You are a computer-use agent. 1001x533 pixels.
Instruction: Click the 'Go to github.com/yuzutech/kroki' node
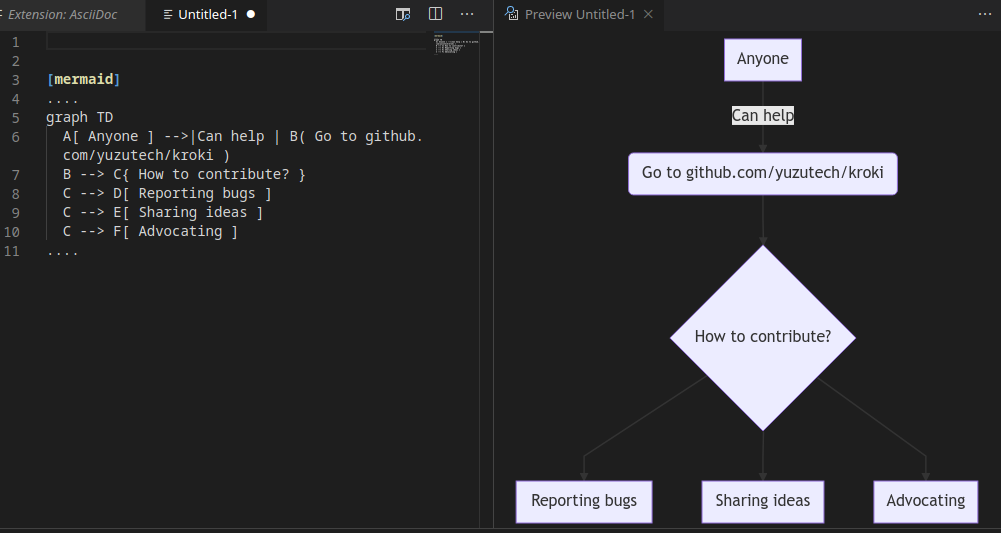click(x=763, y=174)
